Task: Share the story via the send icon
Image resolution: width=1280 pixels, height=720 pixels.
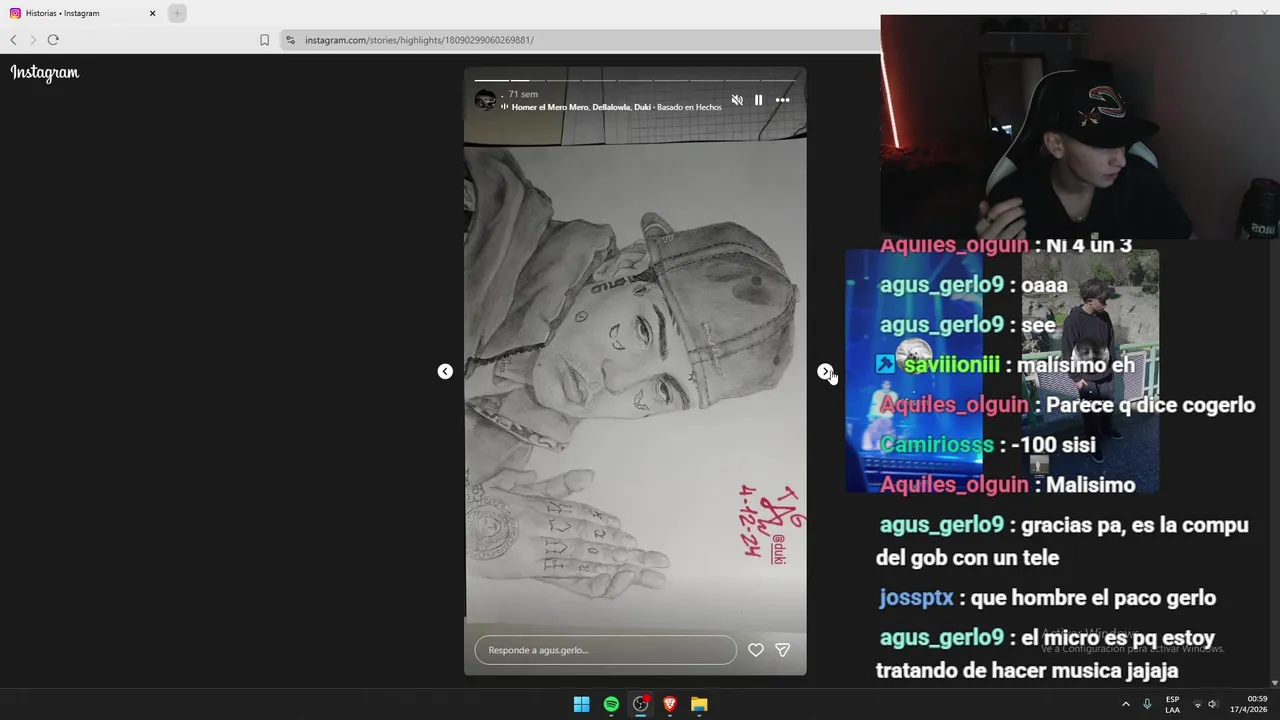Action: [x=783, y=650]
